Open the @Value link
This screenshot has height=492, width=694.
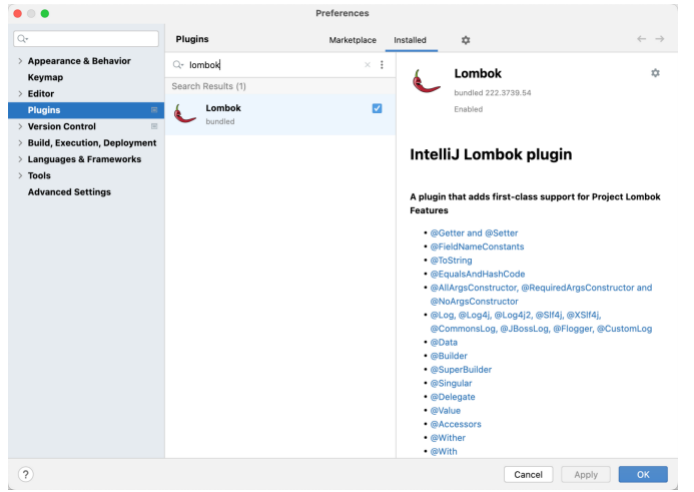(445, 411)
